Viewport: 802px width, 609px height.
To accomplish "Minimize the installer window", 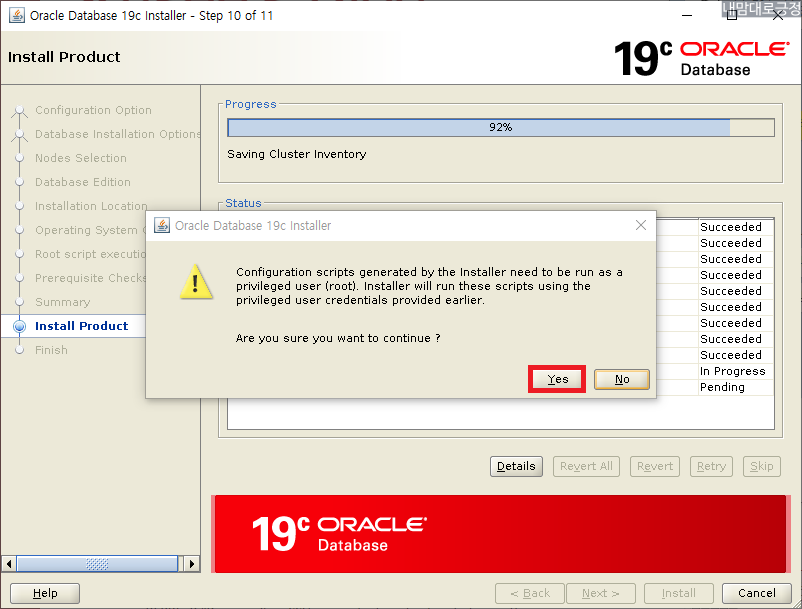I will [687, 15].
